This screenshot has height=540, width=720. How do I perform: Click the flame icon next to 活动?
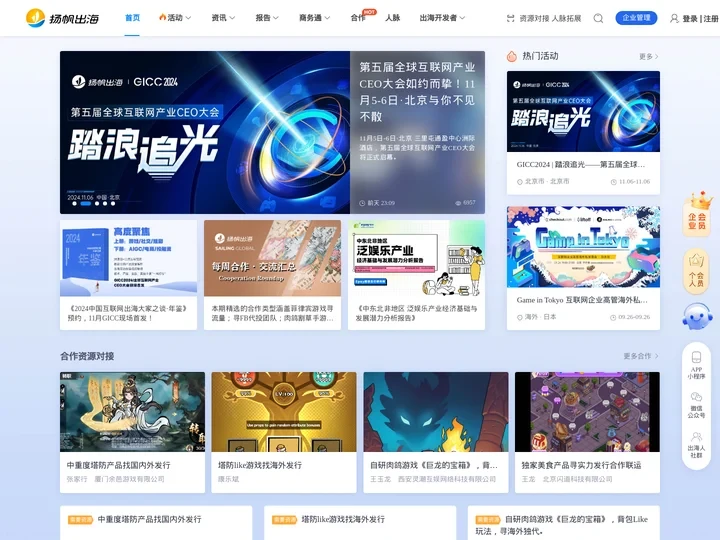point(162,17)
